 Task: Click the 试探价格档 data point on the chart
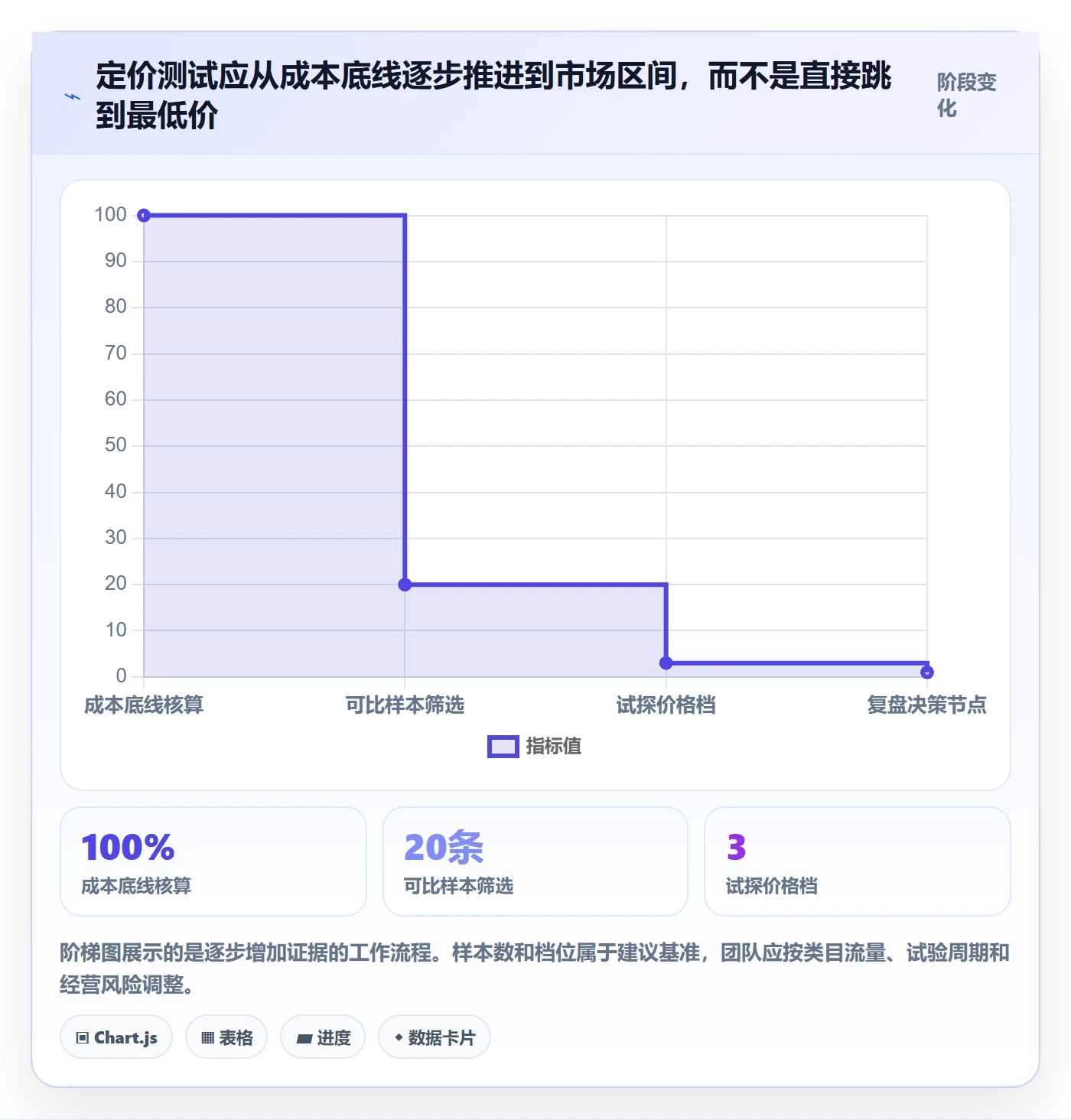[x=666, y=663]
